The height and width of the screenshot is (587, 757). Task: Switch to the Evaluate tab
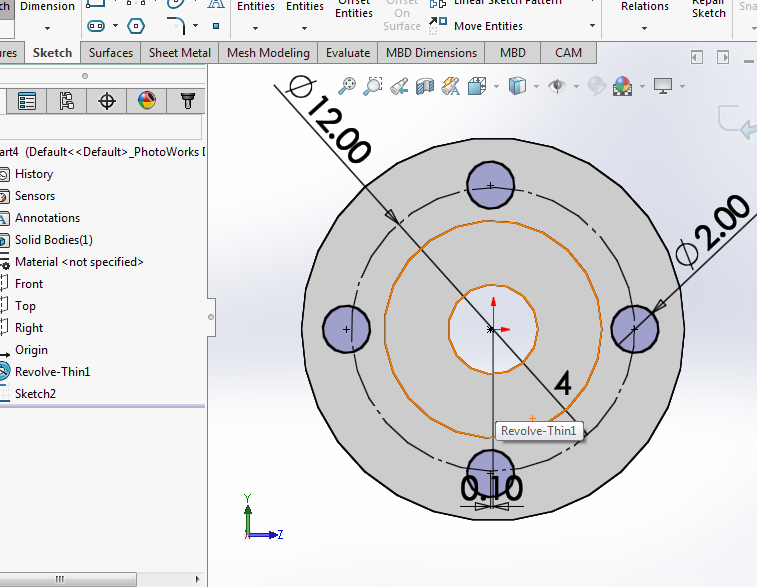coord(348,53)
